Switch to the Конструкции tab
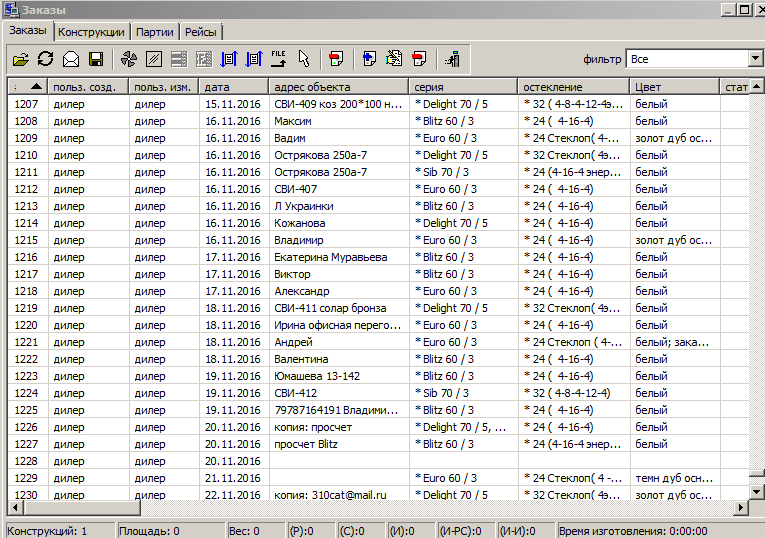 (x=91, y=32)
